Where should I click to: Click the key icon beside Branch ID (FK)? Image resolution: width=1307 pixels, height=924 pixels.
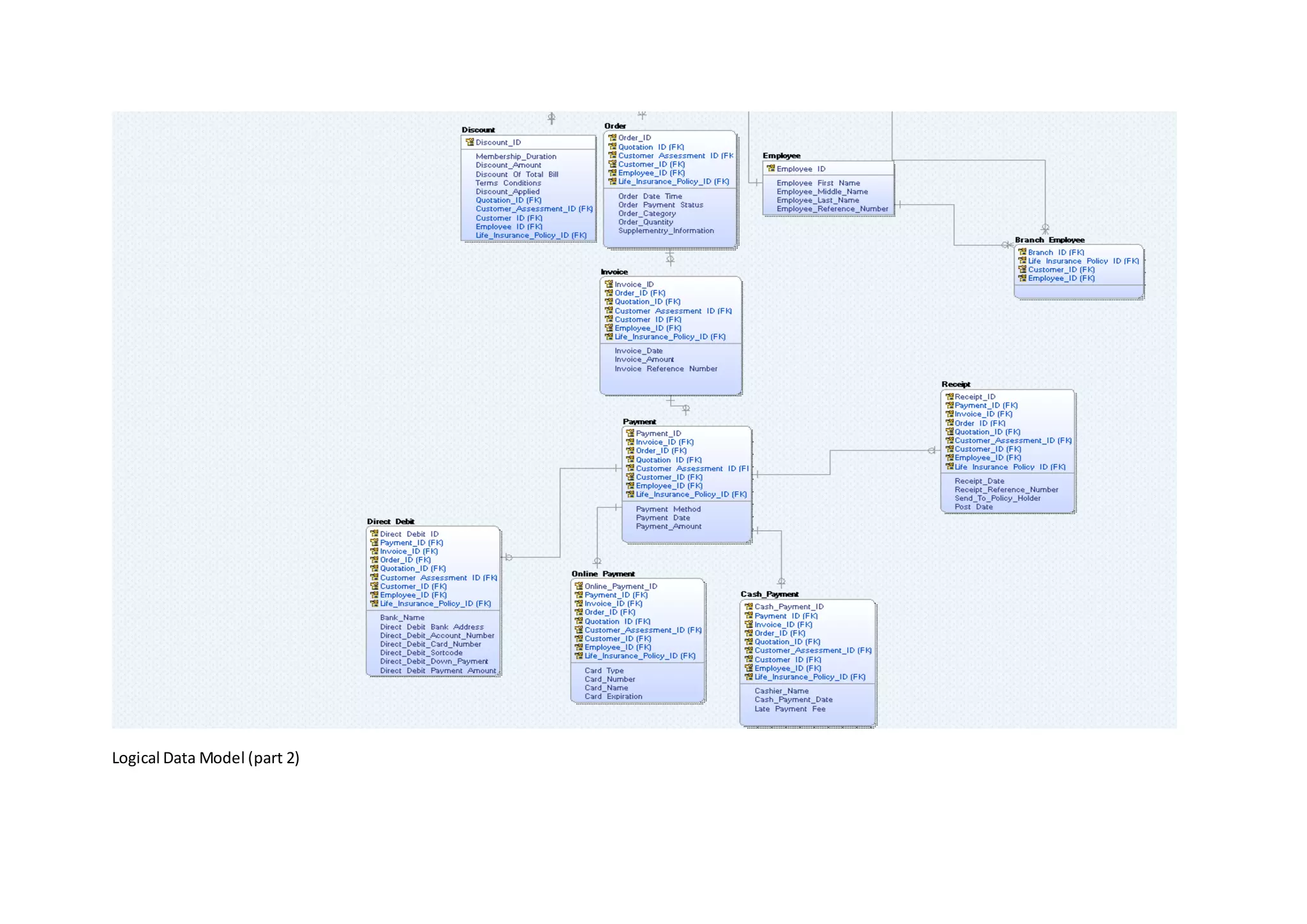click(1022, 252)
